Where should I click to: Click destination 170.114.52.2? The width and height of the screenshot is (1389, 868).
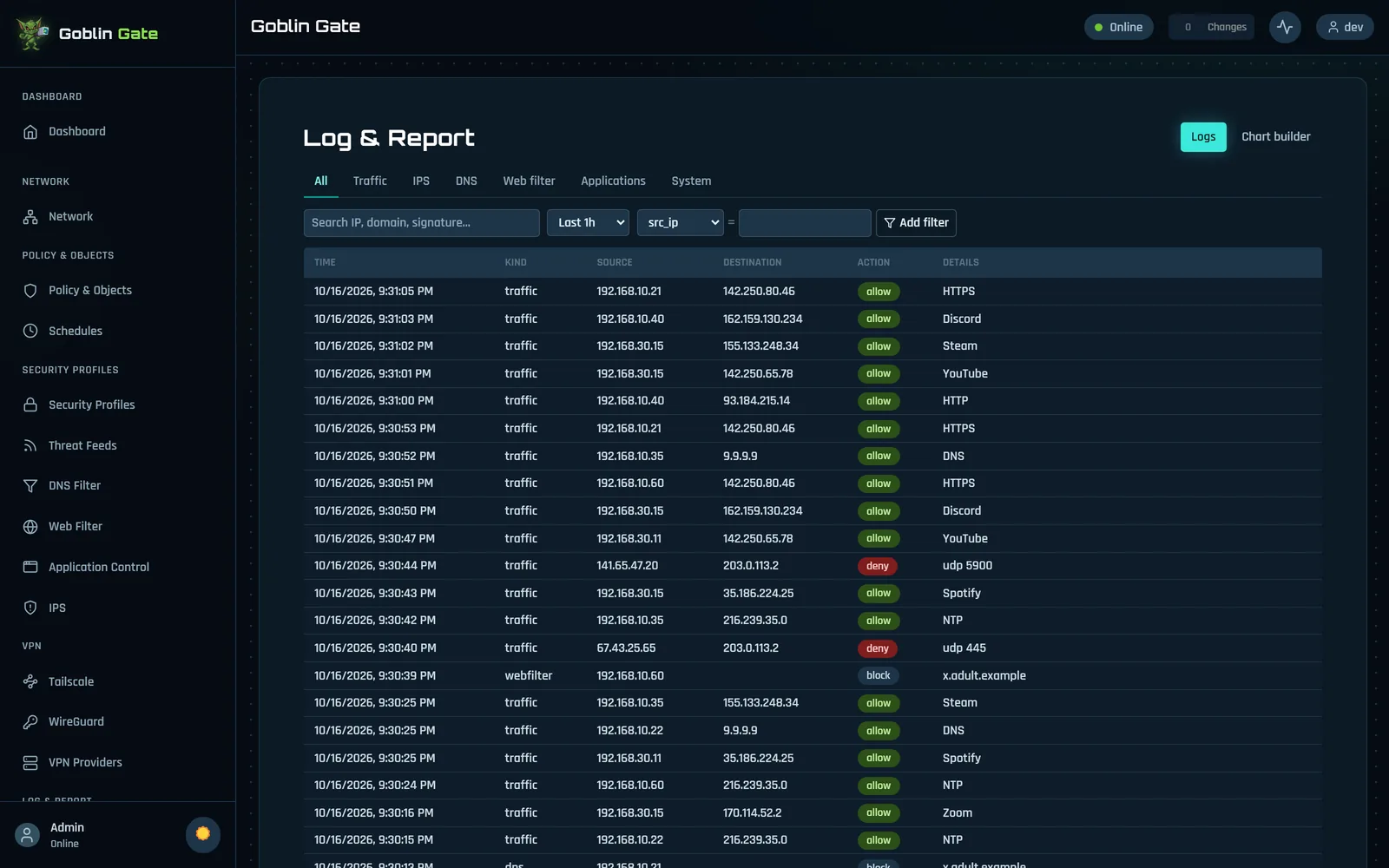coord(752,813)
